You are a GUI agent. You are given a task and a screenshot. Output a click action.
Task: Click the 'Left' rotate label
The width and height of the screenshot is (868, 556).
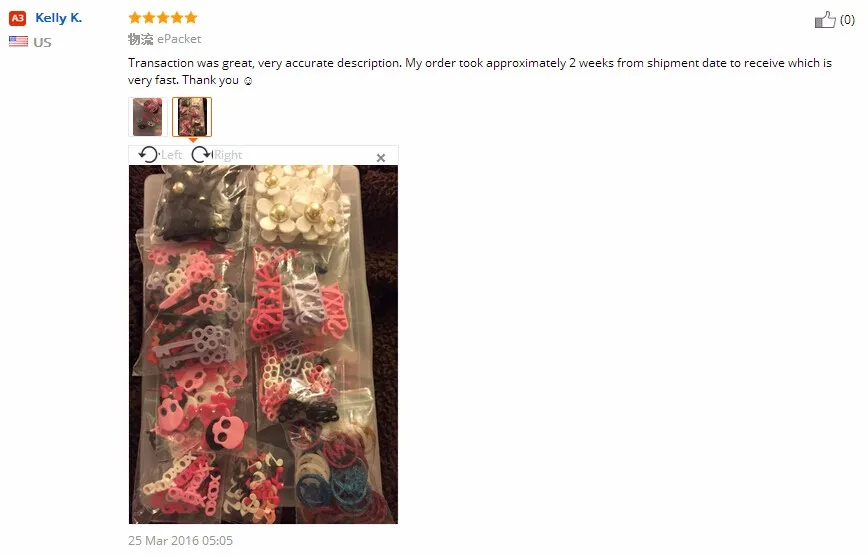(x=172, y=155)
